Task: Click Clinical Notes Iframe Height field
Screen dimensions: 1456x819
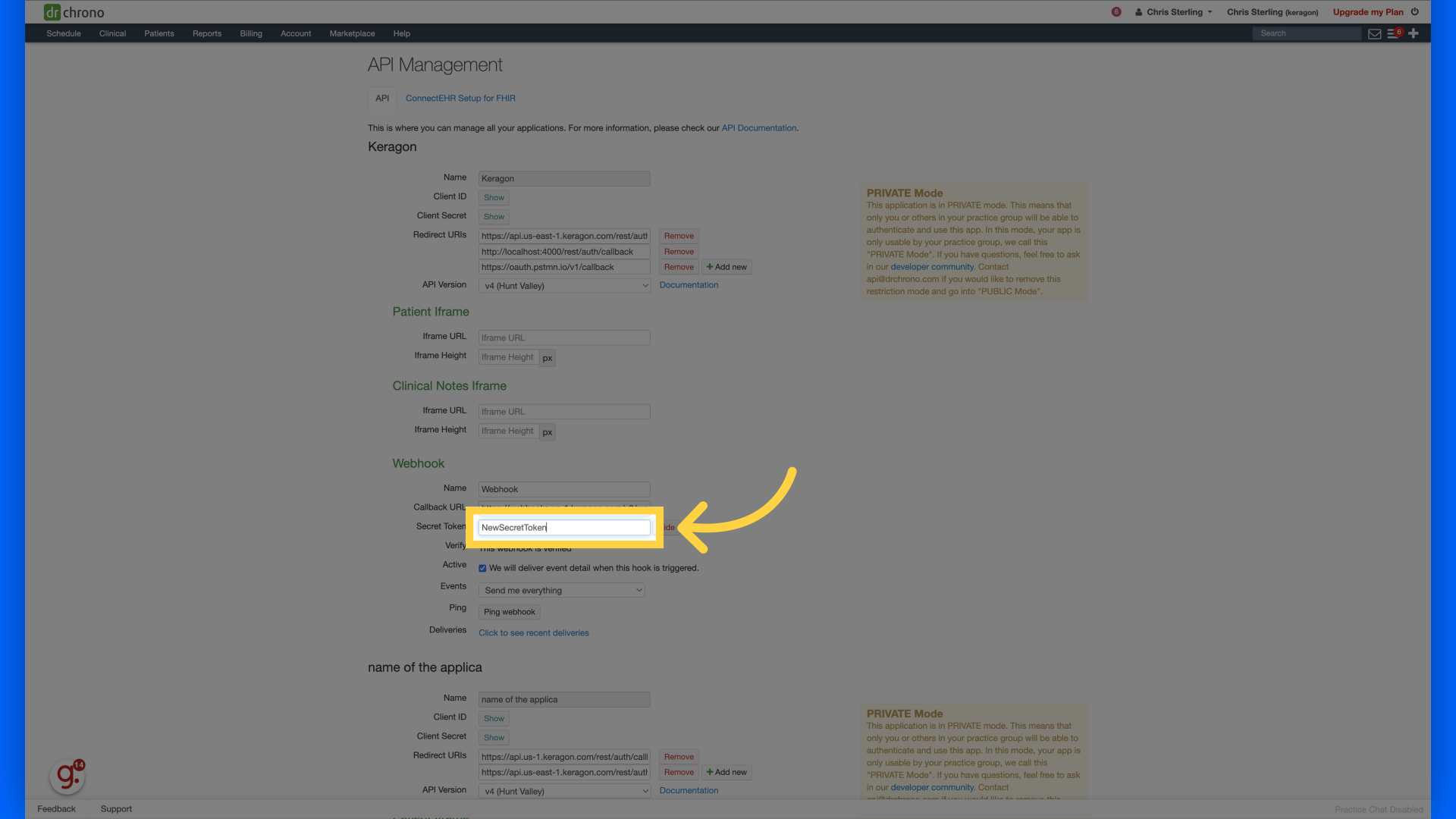Action: click(x=508, y=431)
